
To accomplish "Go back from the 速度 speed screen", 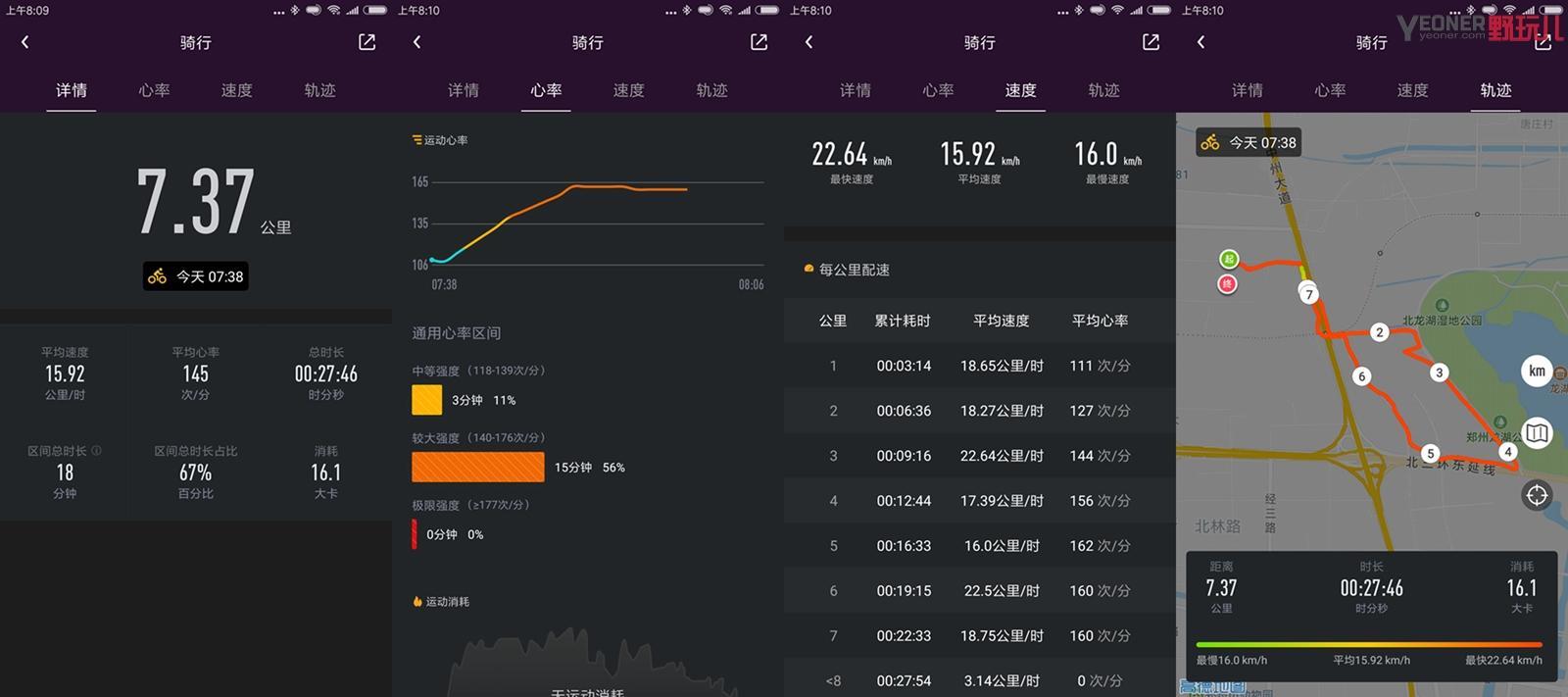I will [809, 42].
